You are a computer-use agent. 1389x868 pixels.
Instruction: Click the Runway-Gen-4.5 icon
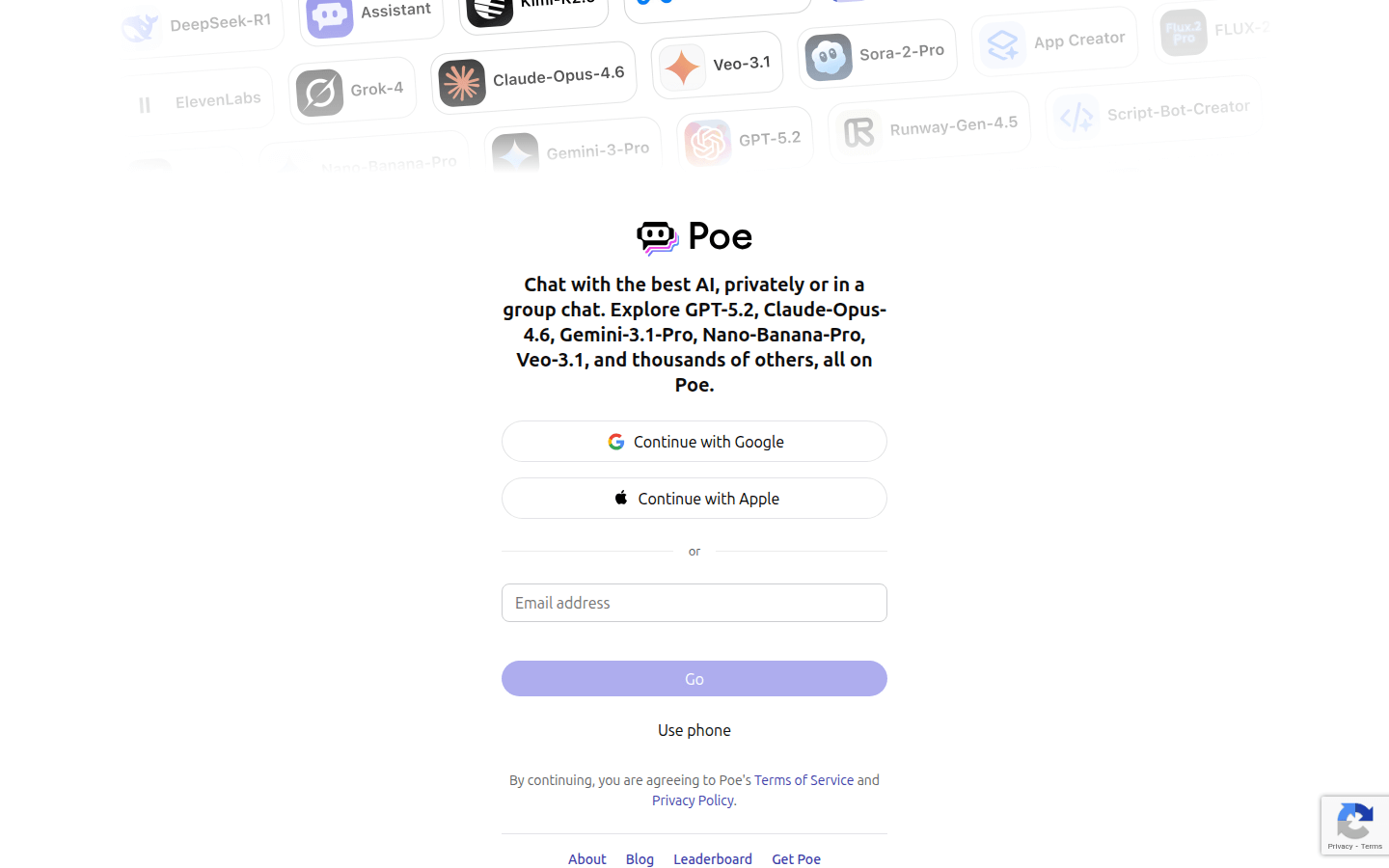coord(858,132)
